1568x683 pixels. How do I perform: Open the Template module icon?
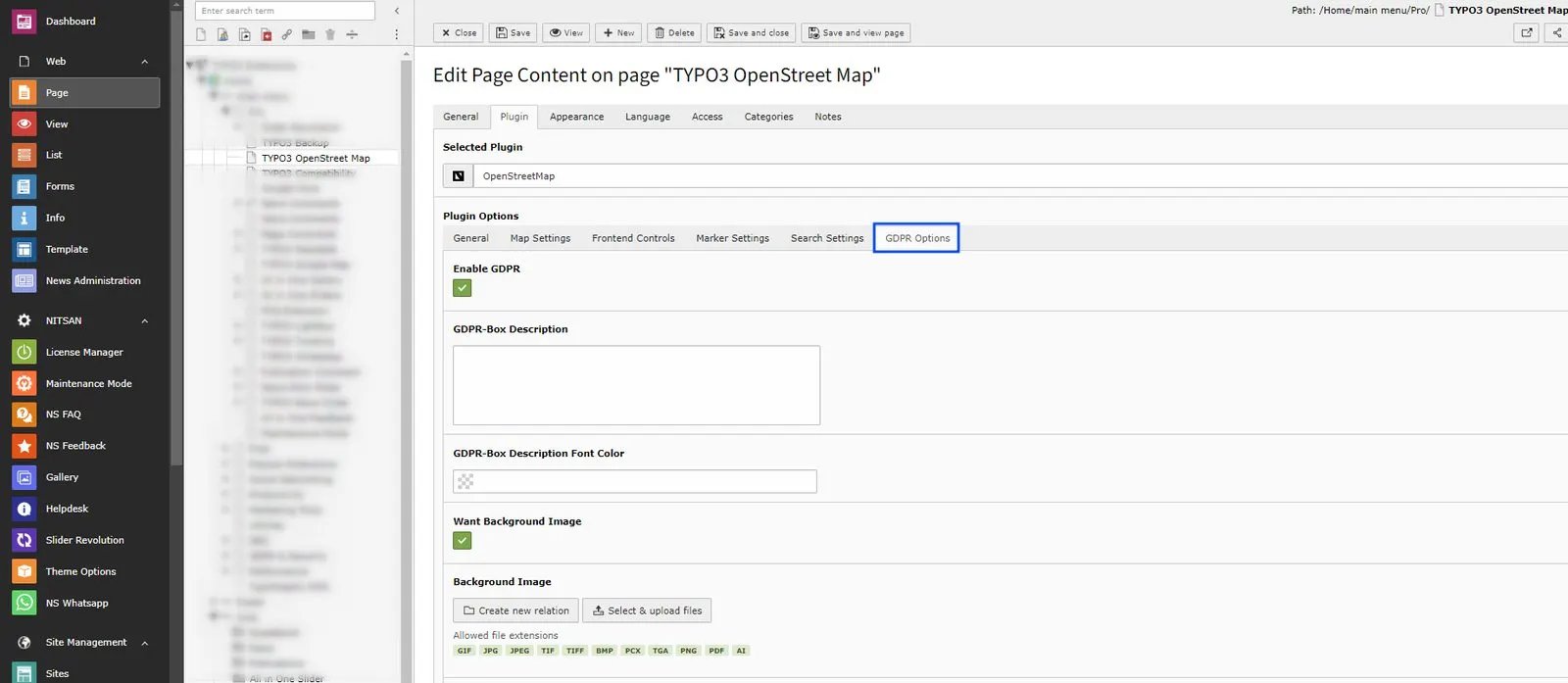24,249
